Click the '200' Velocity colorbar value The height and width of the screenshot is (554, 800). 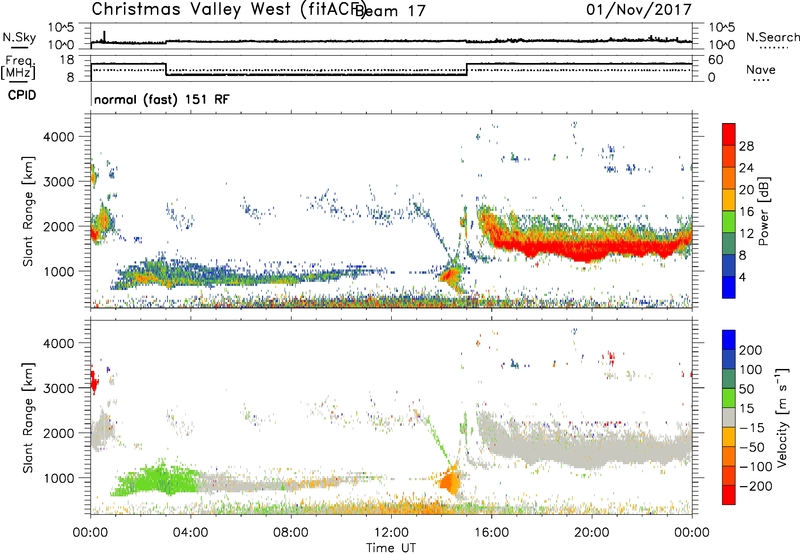click(751, 350)
